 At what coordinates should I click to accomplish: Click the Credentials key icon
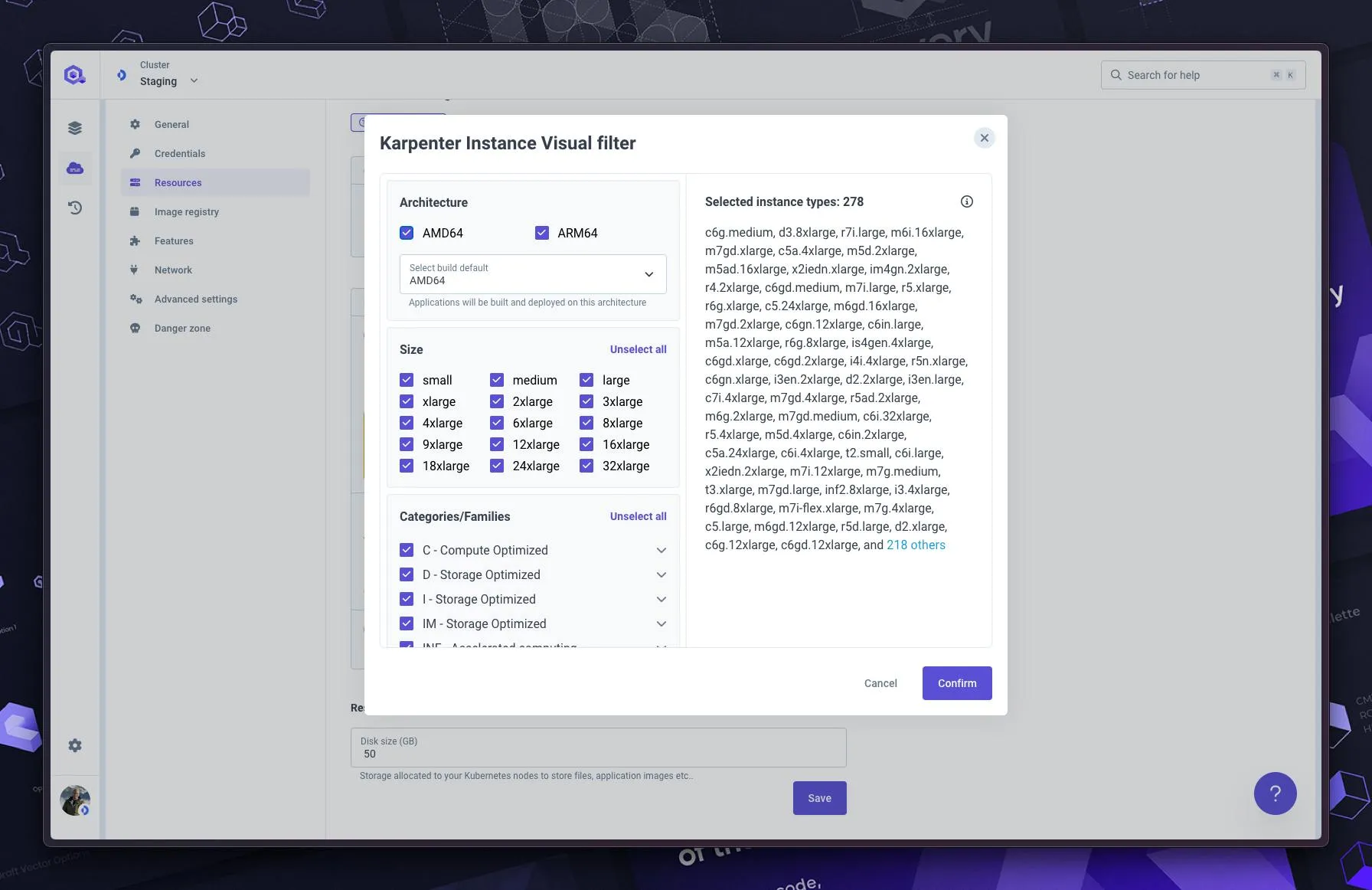click(136, 153)
